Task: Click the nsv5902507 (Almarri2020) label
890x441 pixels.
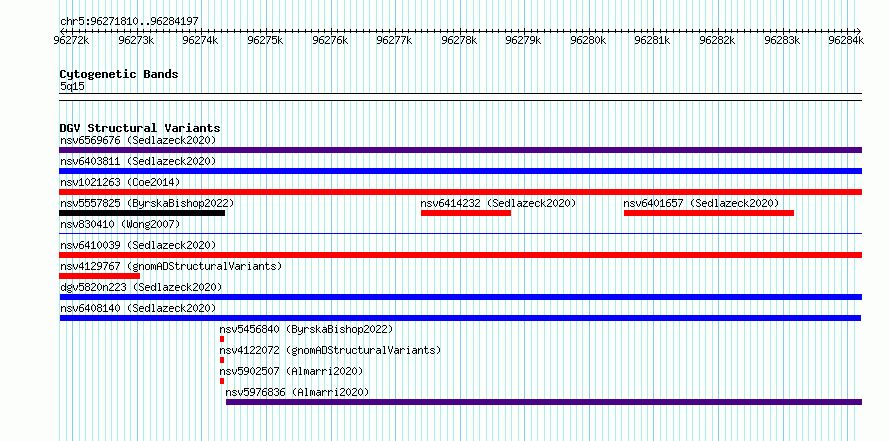Action: [291, 371]
